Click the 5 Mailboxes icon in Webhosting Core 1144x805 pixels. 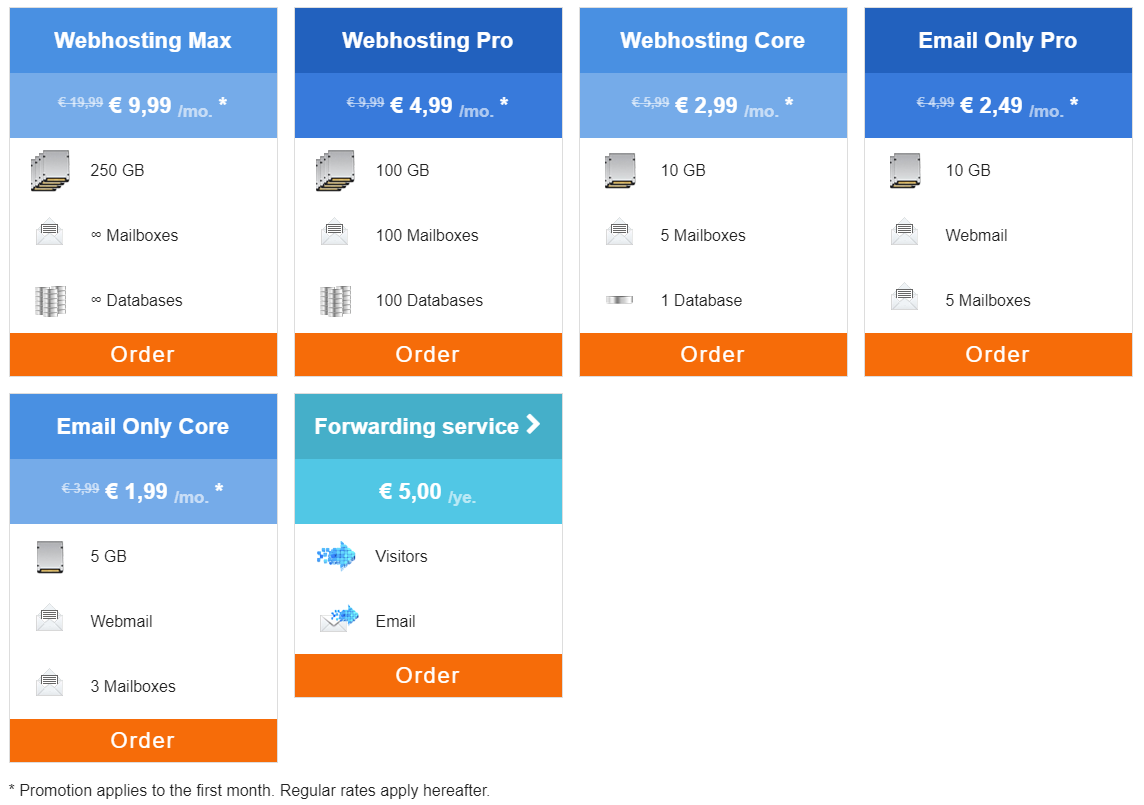coord(620,235)
